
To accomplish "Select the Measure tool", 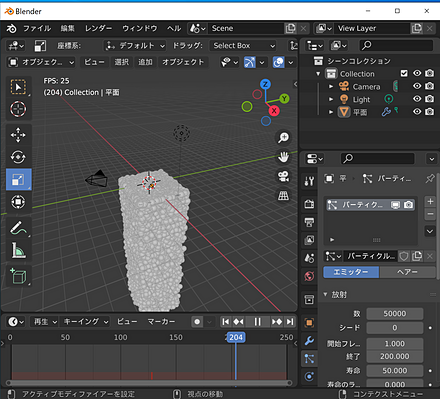I will [18, 250].
